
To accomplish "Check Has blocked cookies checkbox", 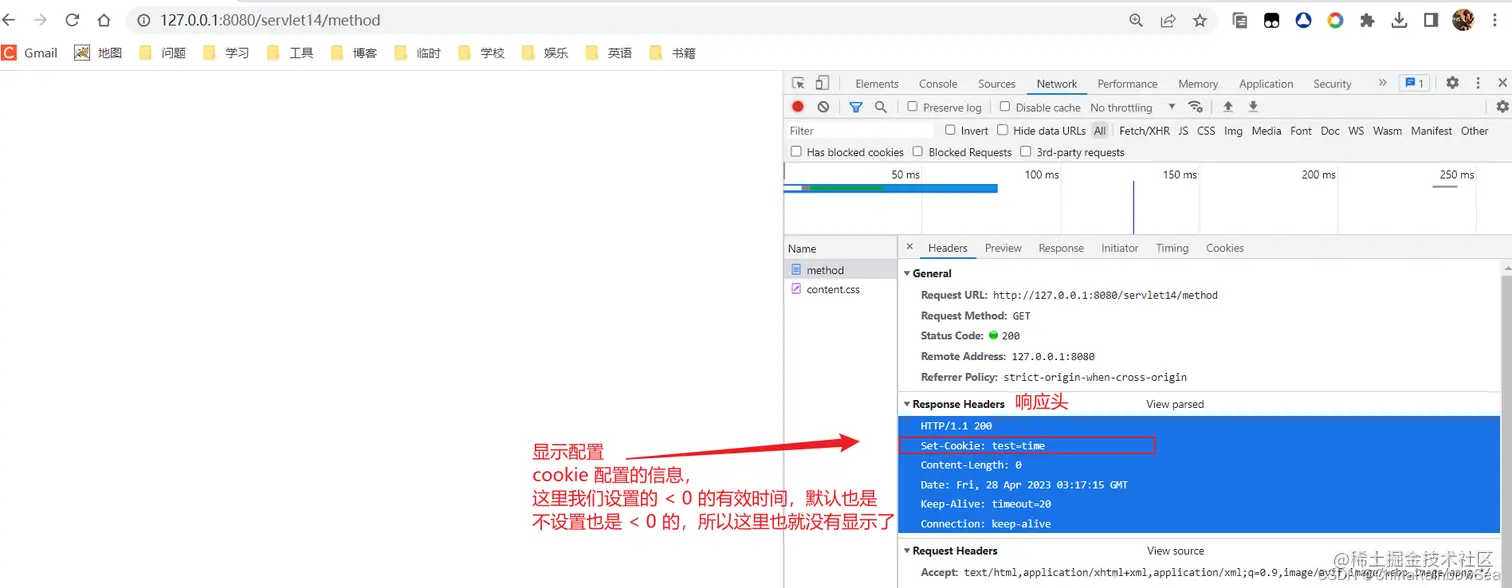I will coord(796,151).
